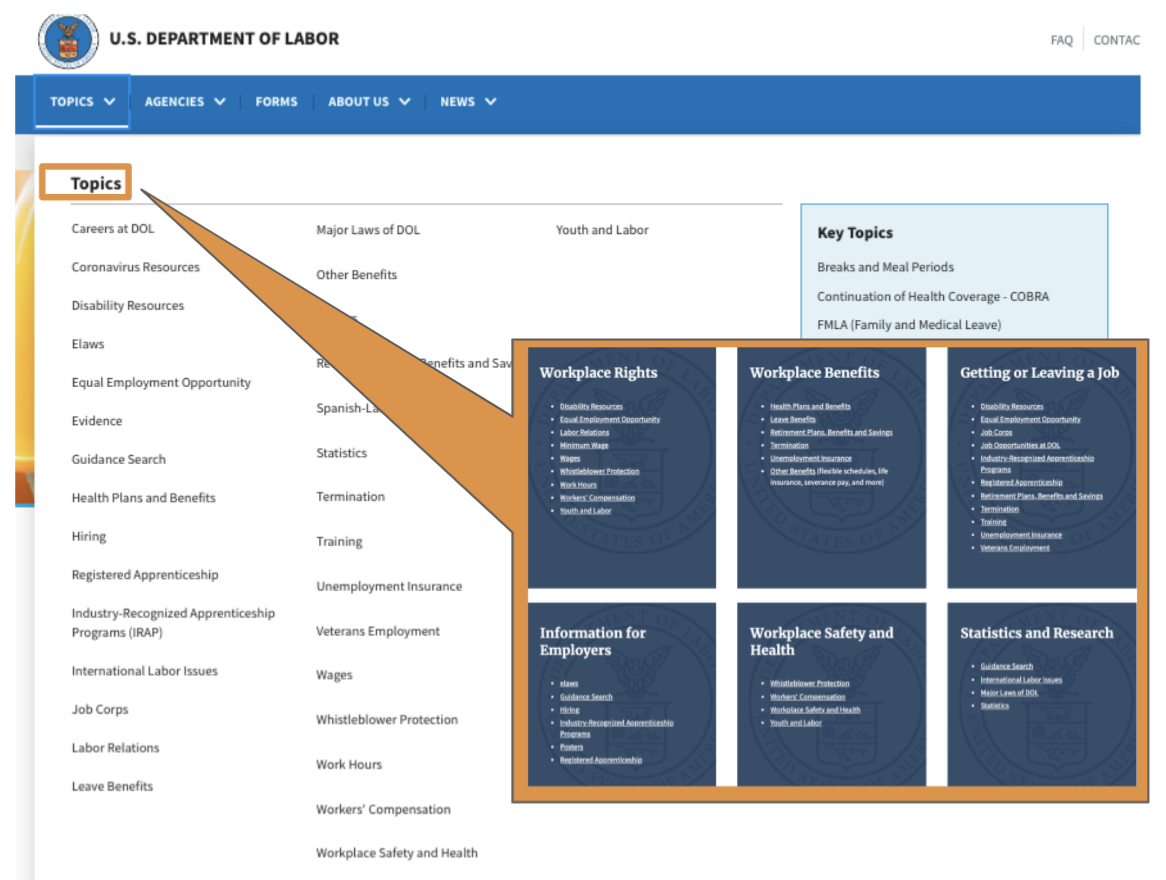Open the About Us navigation item
1166x880 pixels.
358,101
